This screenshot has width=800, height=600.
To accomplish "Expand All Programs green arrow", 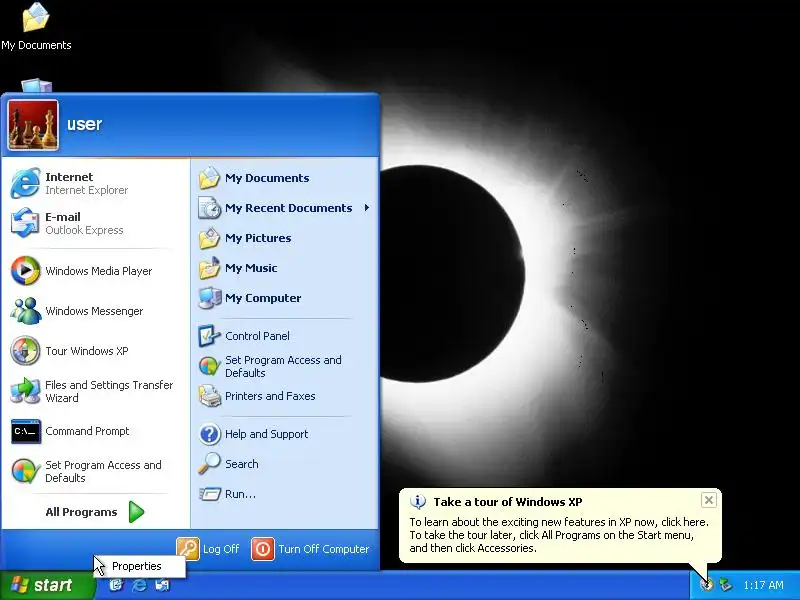I will click(x=136, y=512).
